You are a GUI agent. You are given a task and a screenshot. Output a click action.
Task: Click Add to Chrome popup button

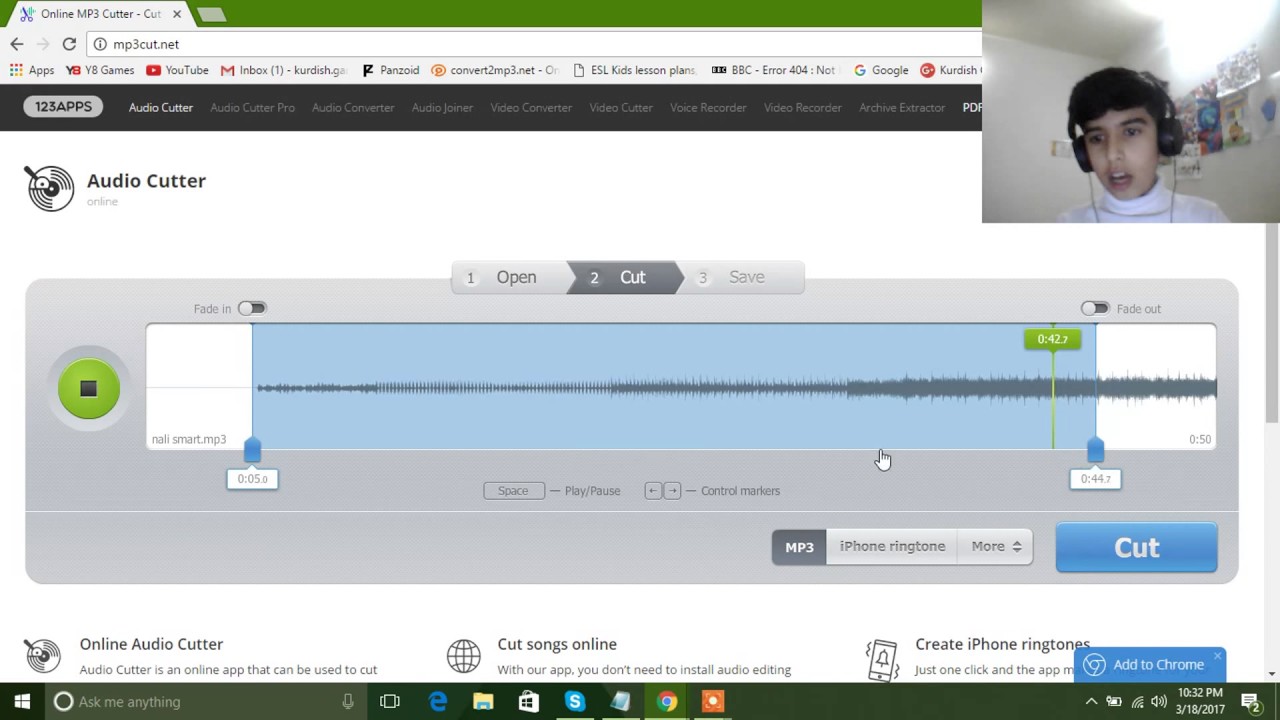click(1148, 665)
